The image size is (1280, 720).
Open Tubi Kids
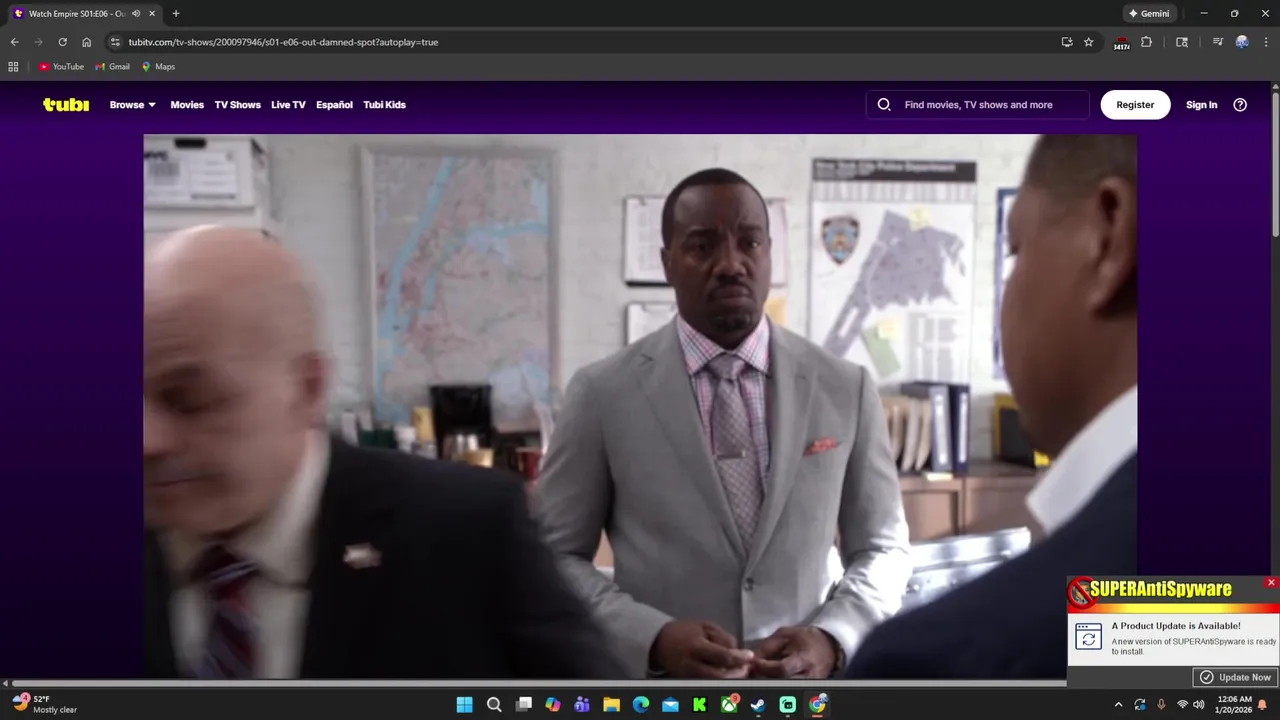(x=384, y=105)
